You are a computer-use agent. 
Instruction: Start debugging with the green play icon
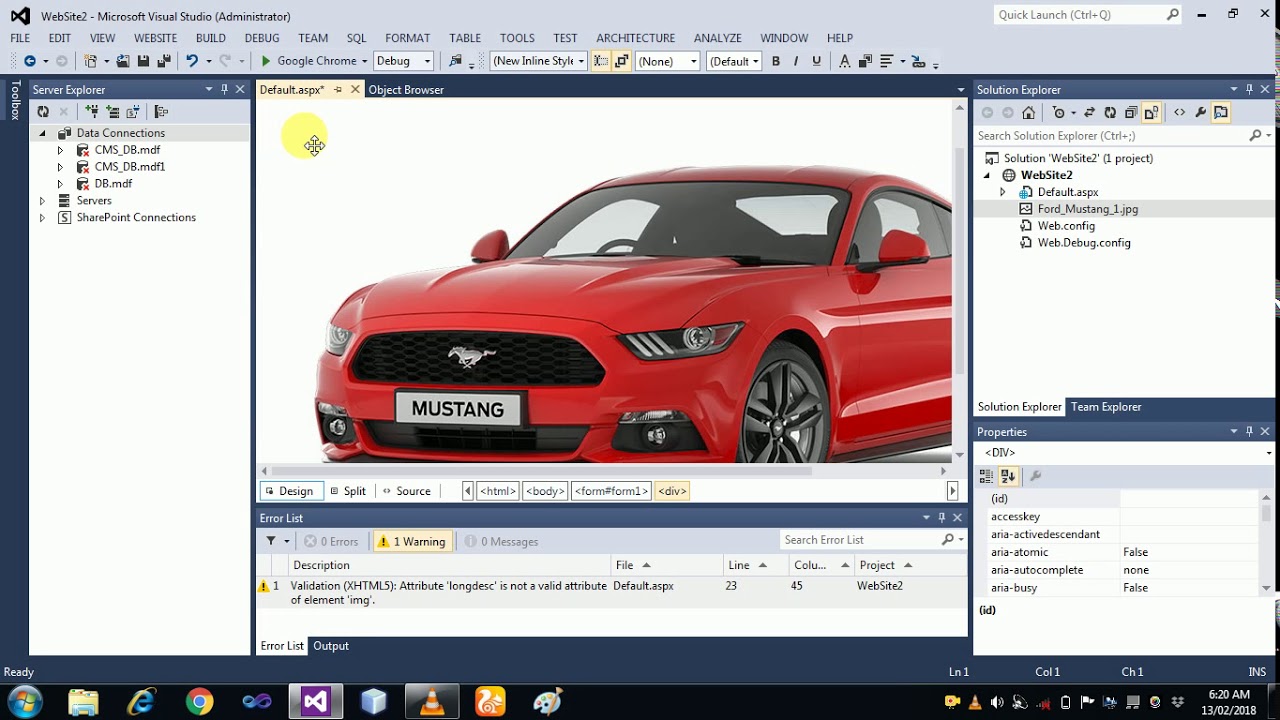pyautogui.click(x=266, y=61)
